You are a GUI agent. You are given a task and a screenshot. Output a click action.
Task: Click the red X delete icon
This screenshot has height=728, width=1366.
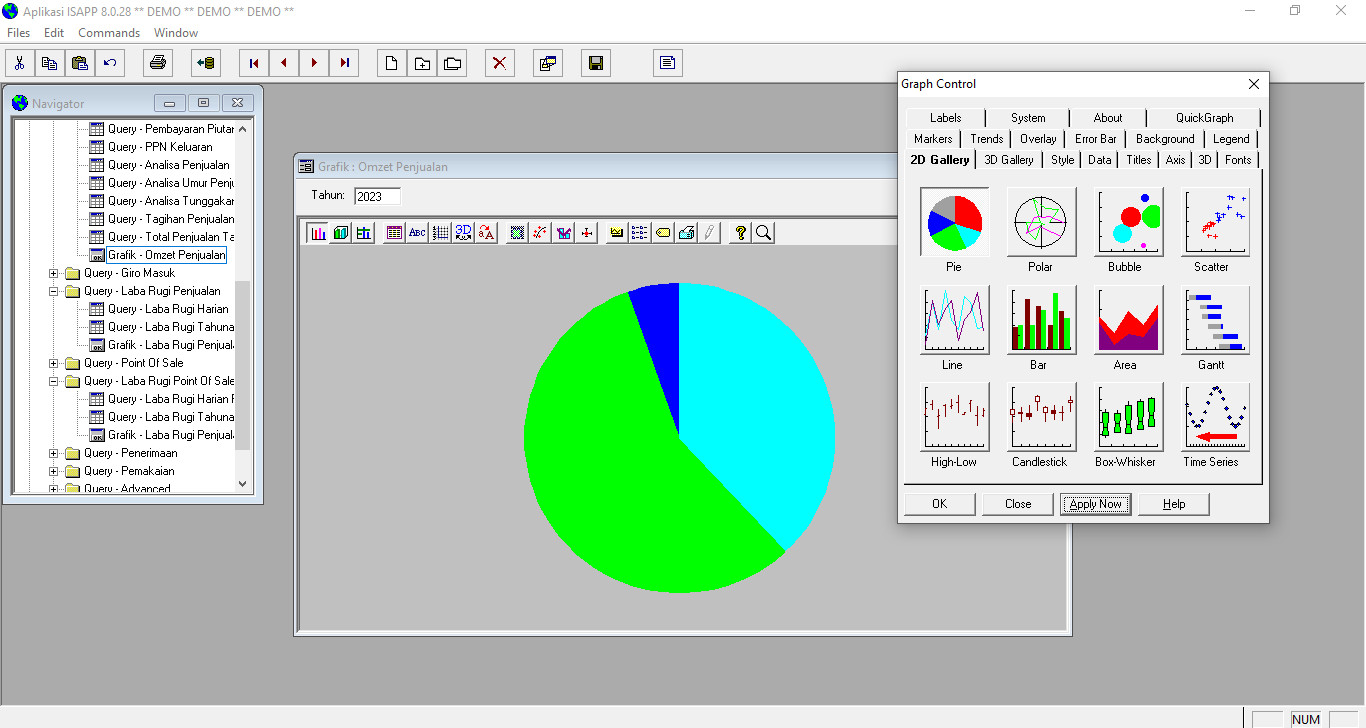(x=500, y=64)
